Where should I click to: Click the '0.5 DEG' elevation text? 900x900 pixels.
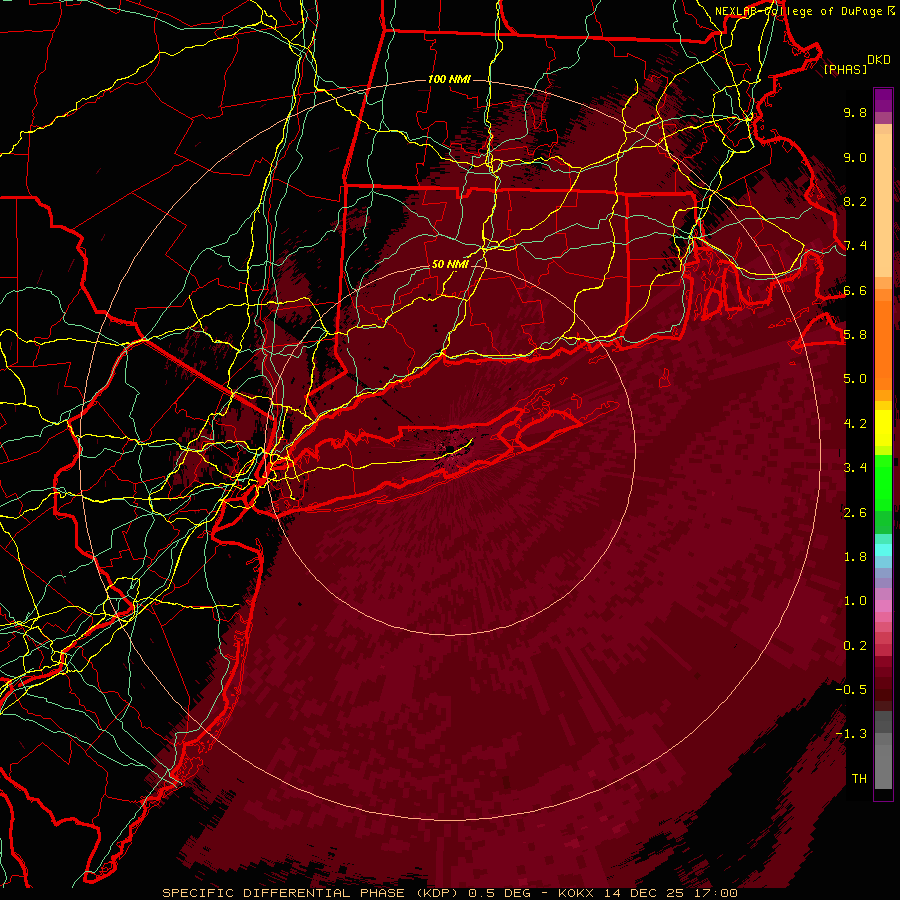tap(500, 893)
